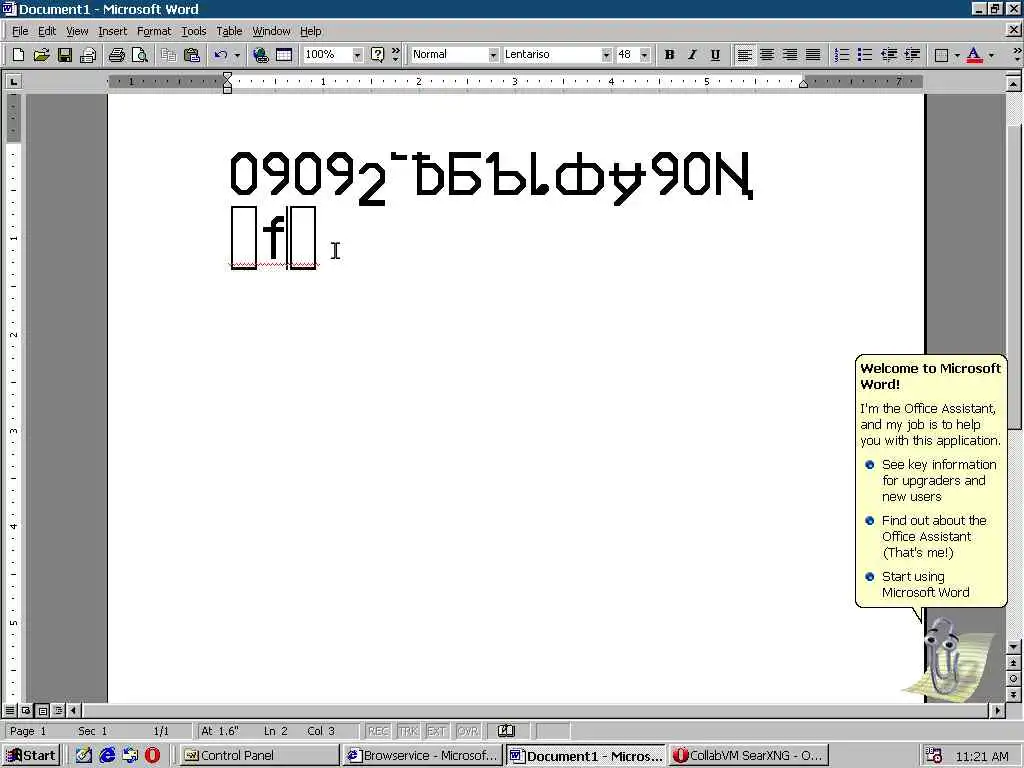Show more Standard toolbar buttons chevron
The image size is (1024, 768).
[x=395, y=55]
